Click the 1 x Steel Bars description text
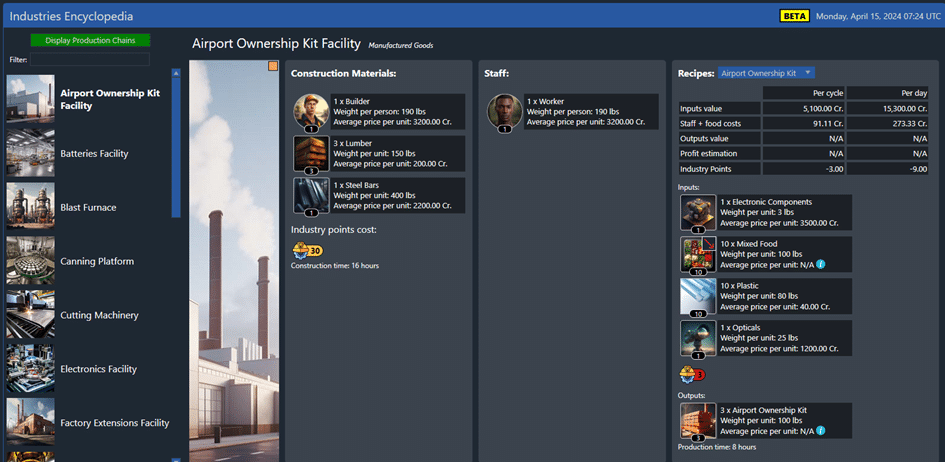Viewport: 945px width, 462px height. tap(398, 195)
